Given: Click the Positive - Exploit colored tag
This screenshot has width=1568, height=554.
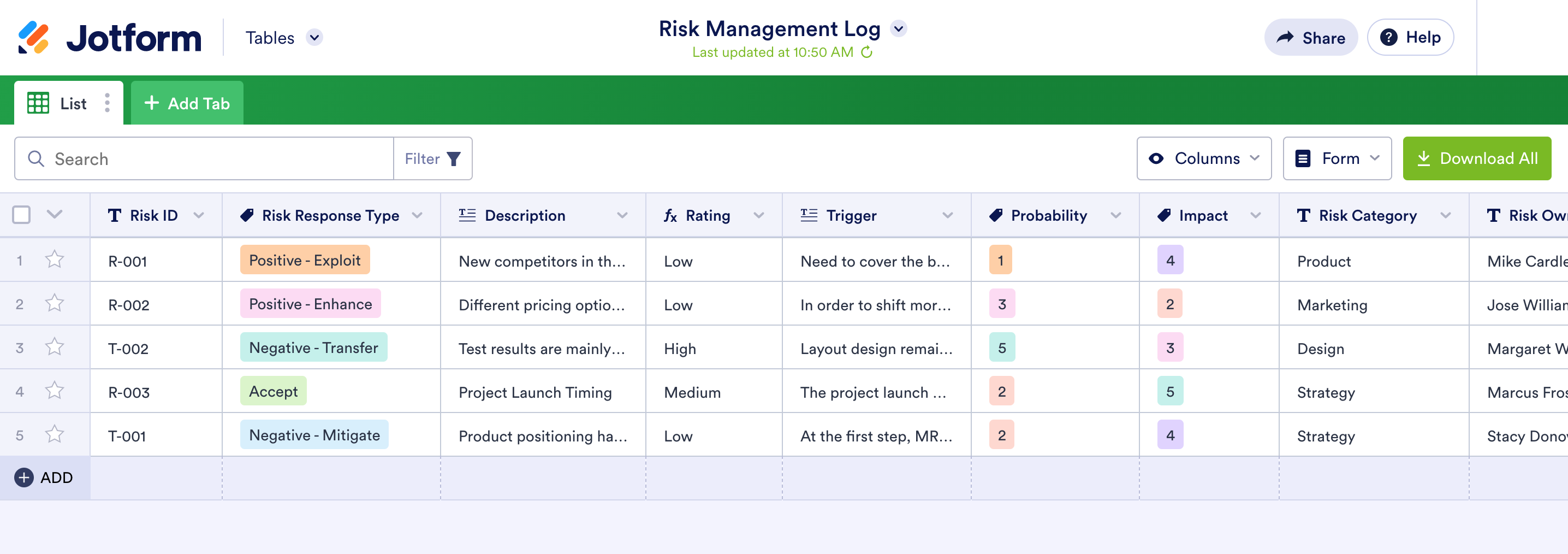Looking at the screenshot, I should click(x=304, y=260).
